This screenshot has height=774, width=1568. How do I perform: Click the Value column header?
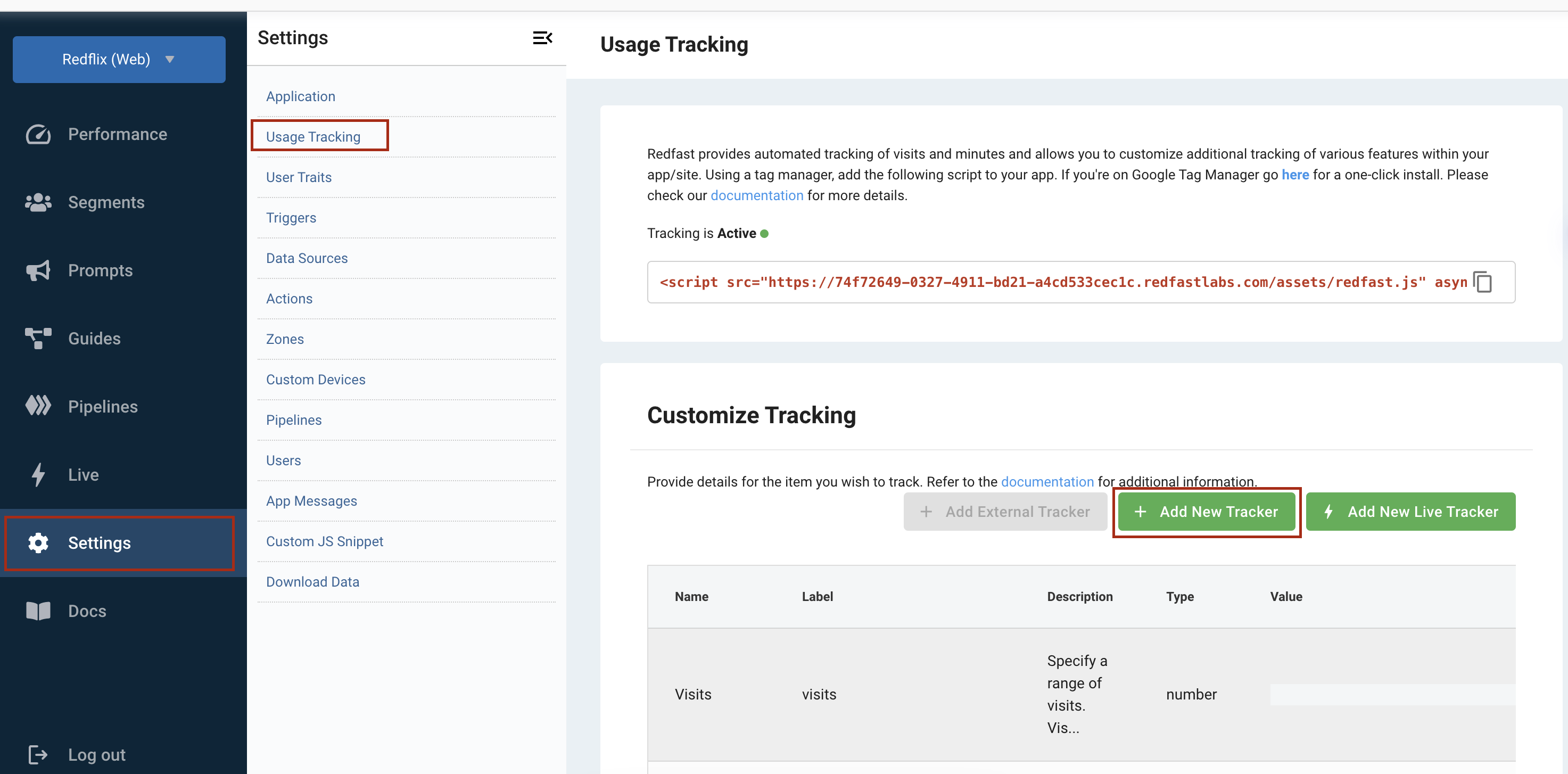(x=1286, y=597)
